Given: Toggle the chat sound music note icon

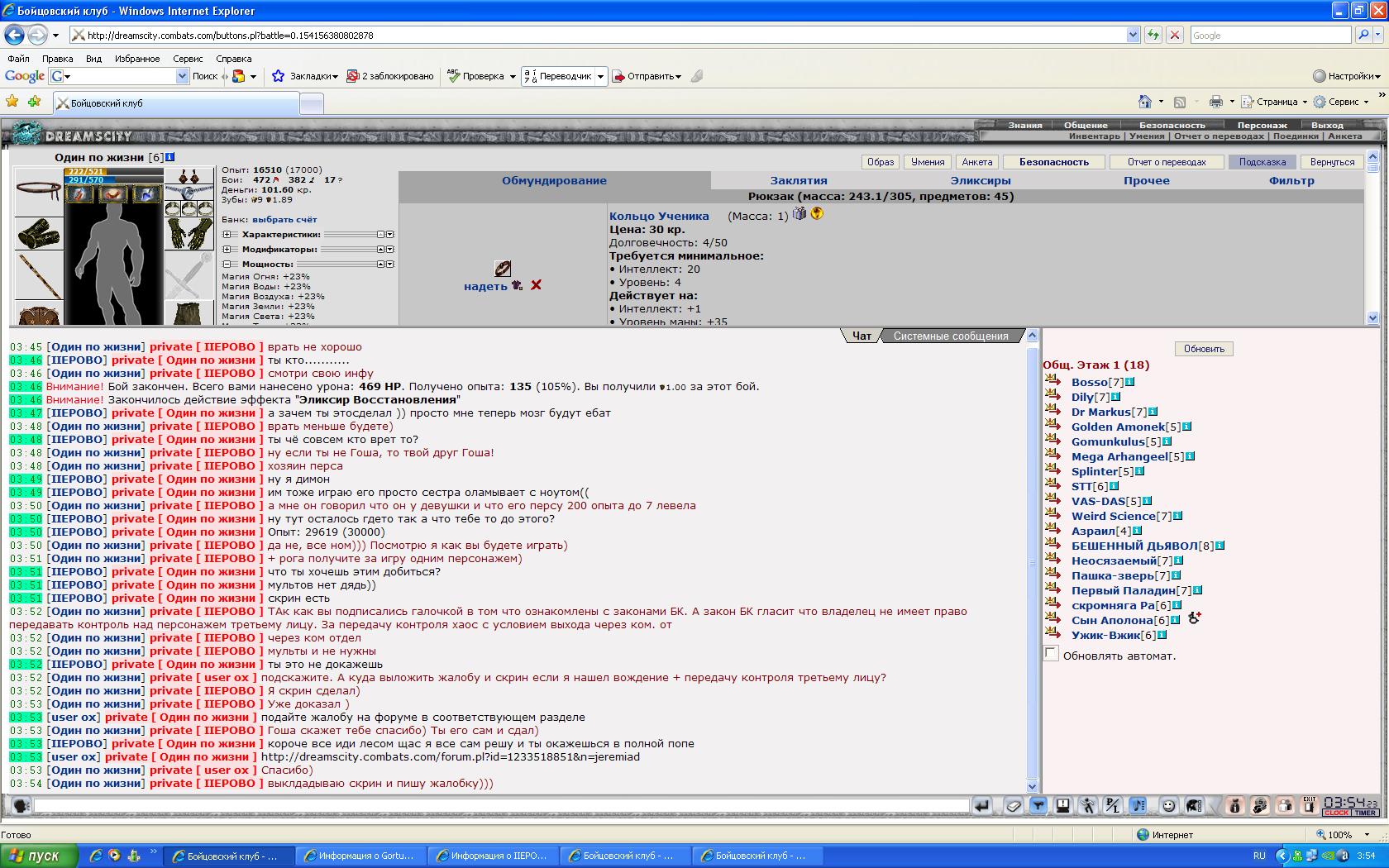Looking at the screenshot, I should coord(1138,805).
